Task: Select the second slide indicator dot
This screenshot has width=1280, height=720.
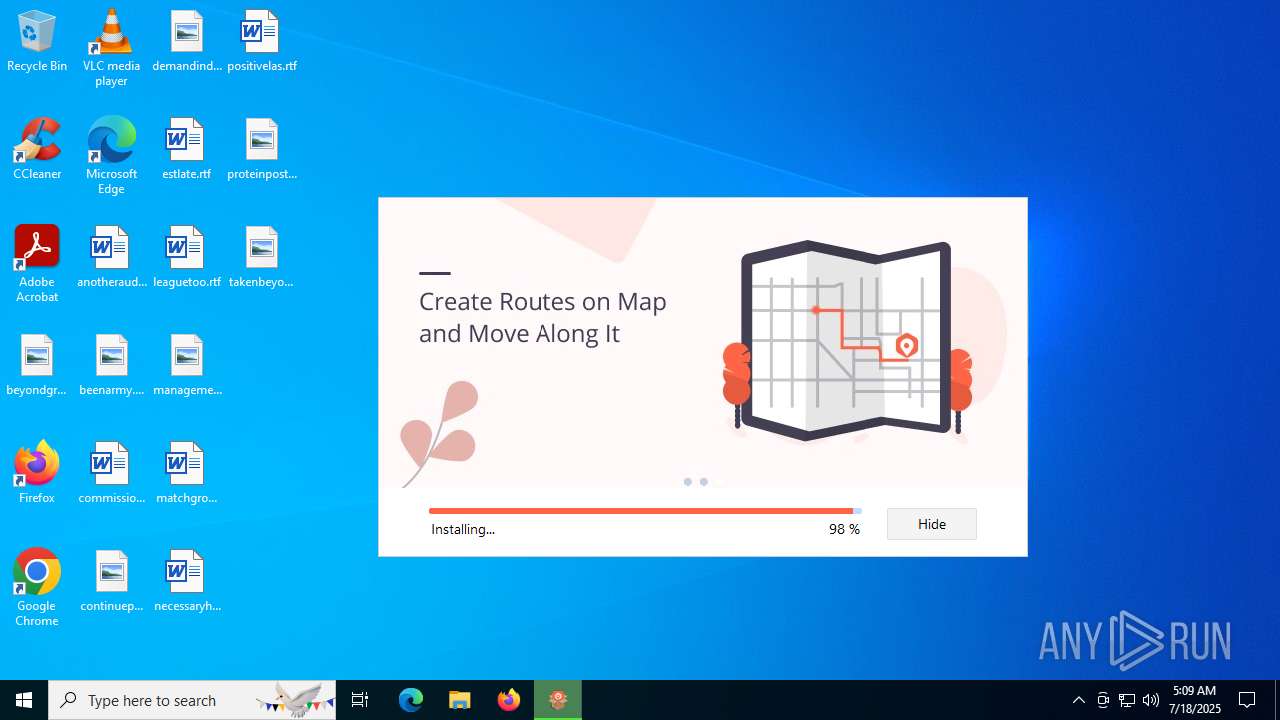Action: [x=704, y=482]
